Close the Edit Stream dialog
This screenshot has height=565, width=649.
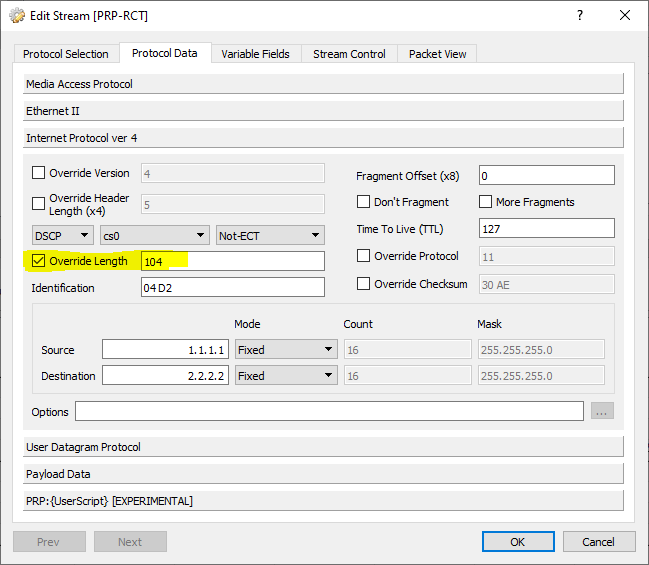[625, 15]
